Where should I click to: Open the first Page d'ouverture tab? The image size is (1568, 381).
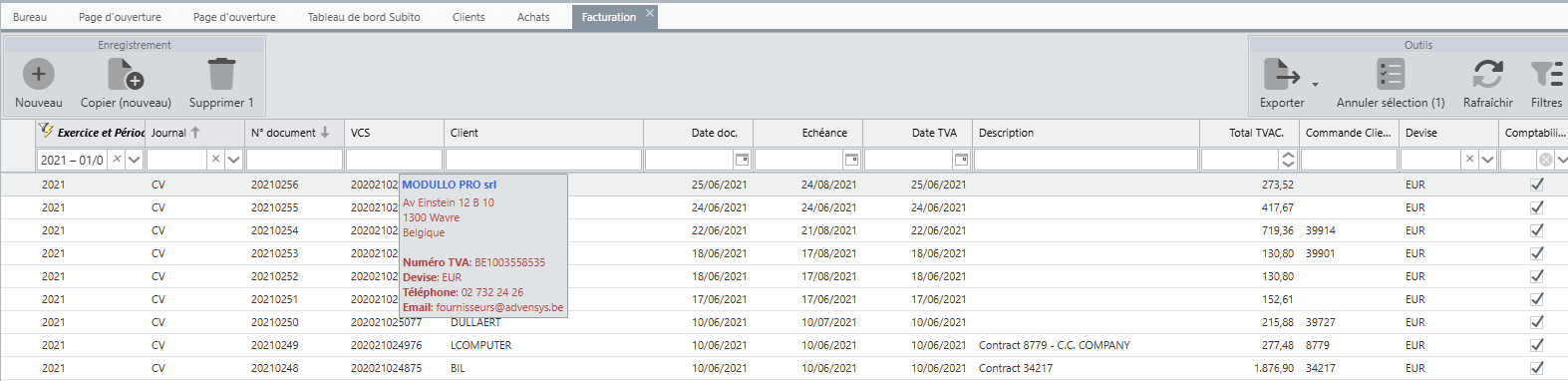120,17
